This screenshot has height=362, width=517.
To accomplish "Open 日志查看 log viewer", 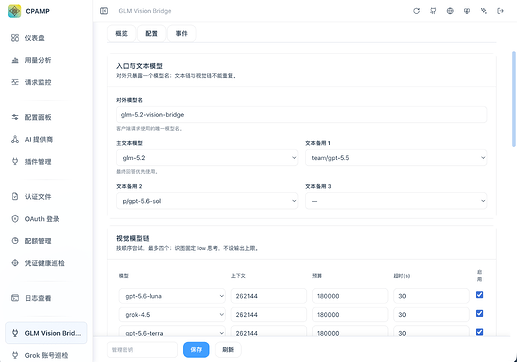I will click(46, 298).
